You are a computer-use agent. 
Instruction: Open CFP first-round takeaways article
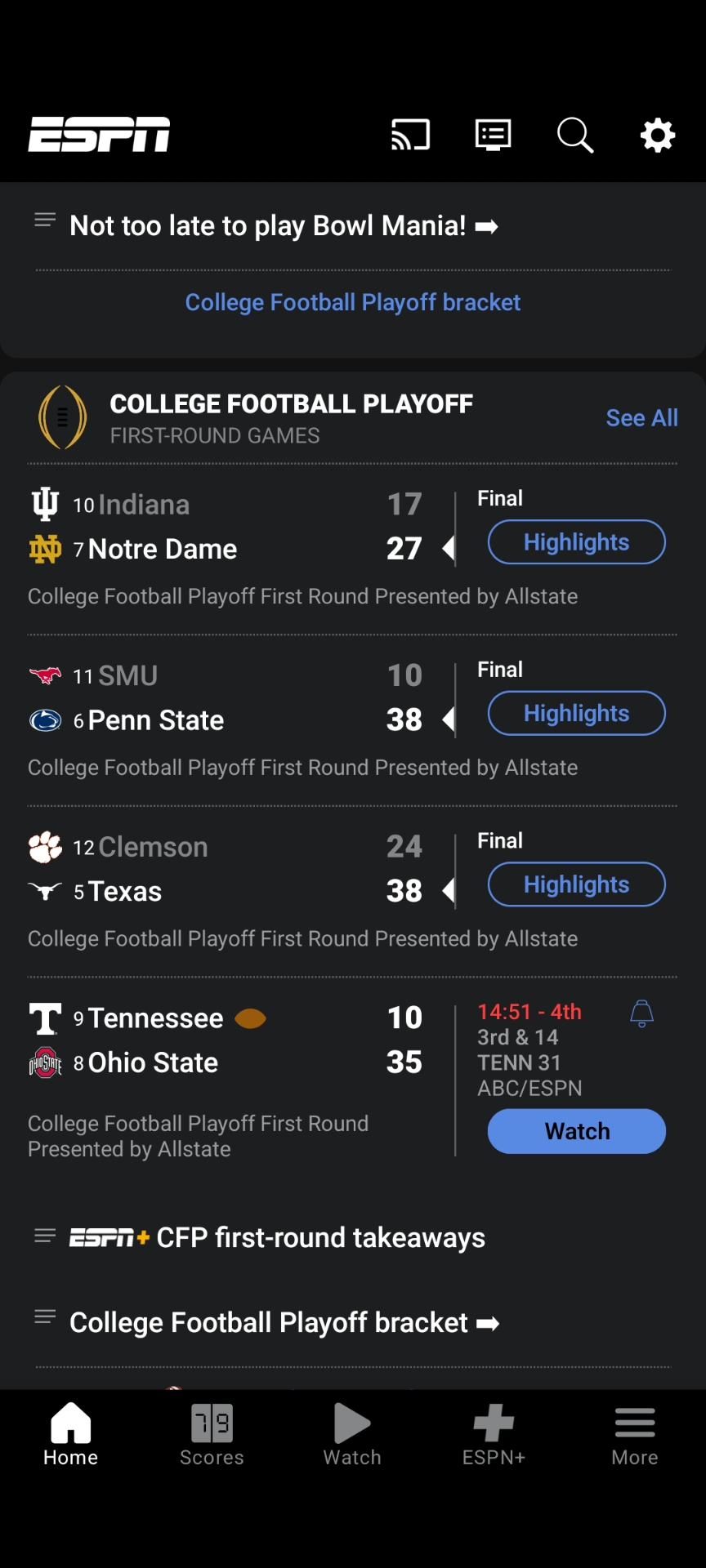click(x=320, y=1238)
